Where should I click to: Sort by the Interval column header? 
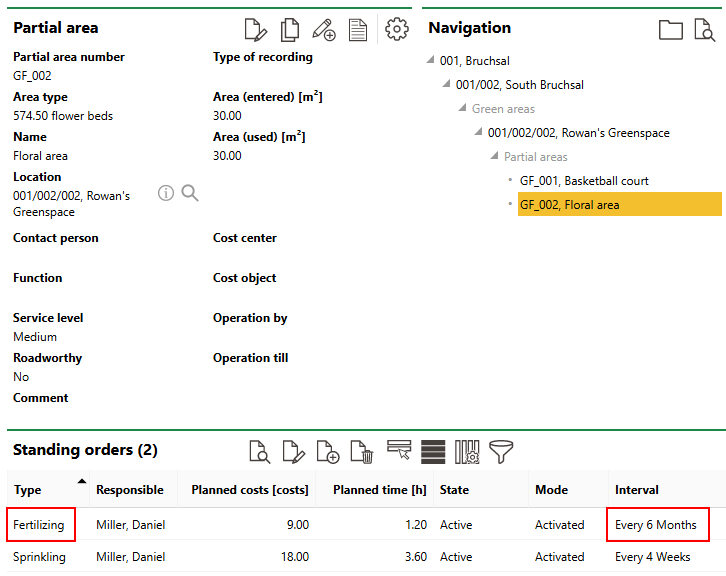pos(636,490)
